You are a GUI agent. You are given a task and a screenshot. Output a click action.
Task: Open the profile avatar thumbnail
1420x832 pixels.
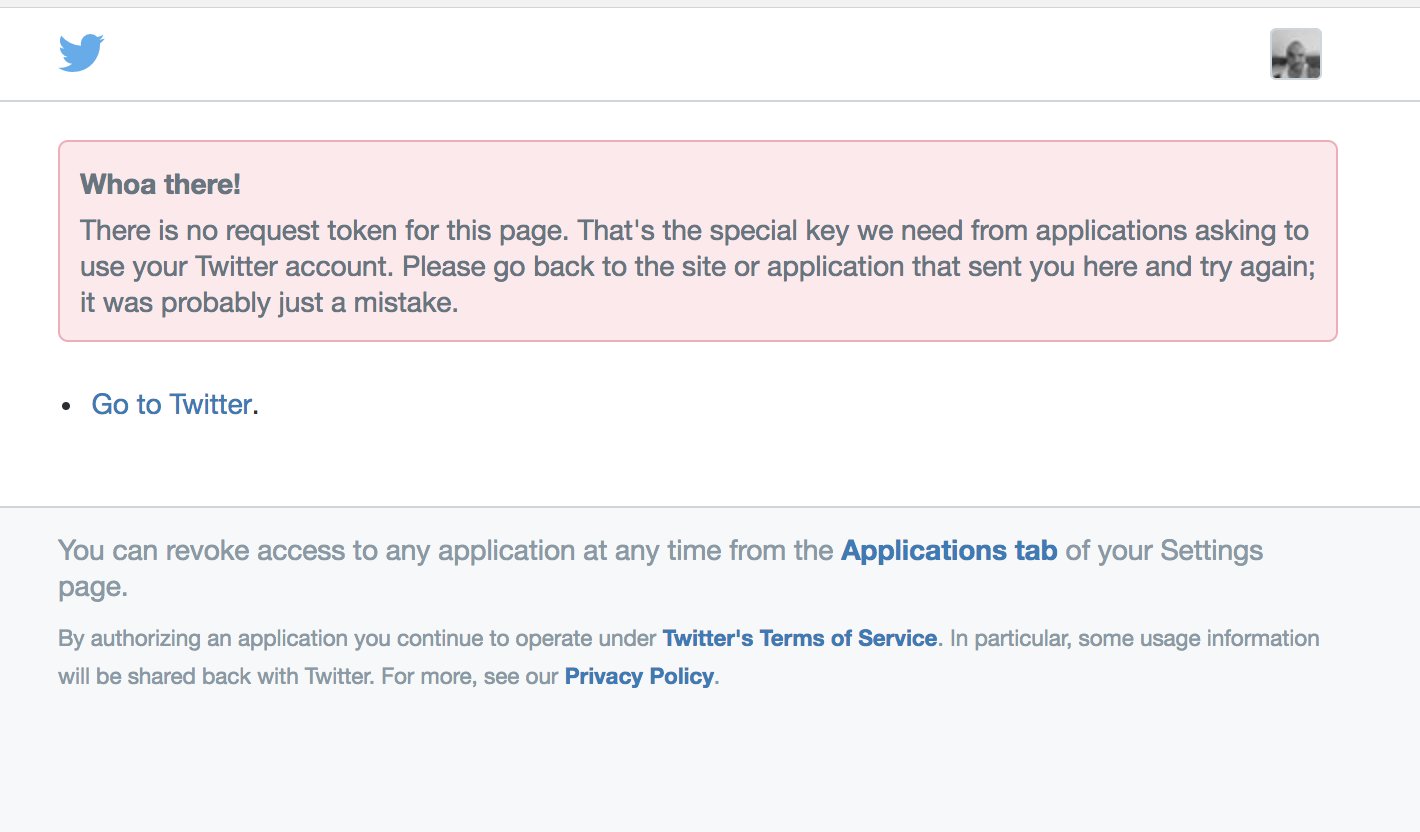pyautogui.click(x=1295, y=54)
